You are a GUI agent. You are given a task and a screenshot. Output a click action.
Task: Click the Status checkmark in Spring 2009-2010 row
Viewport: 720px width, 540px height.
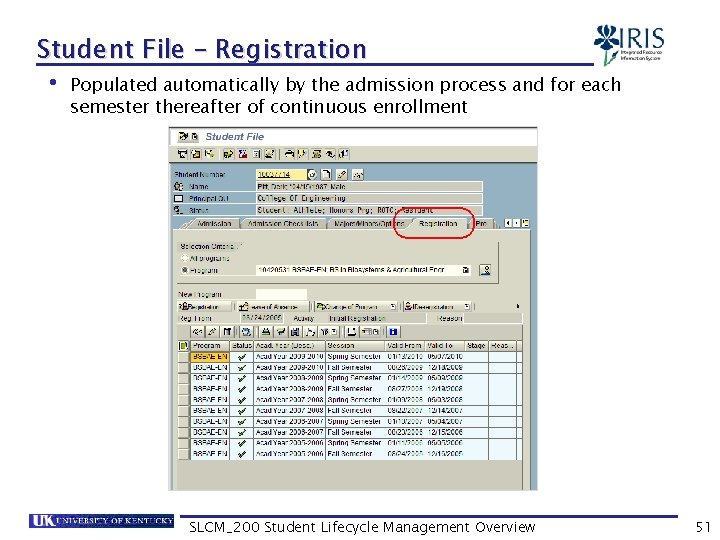tap(242, 357)
